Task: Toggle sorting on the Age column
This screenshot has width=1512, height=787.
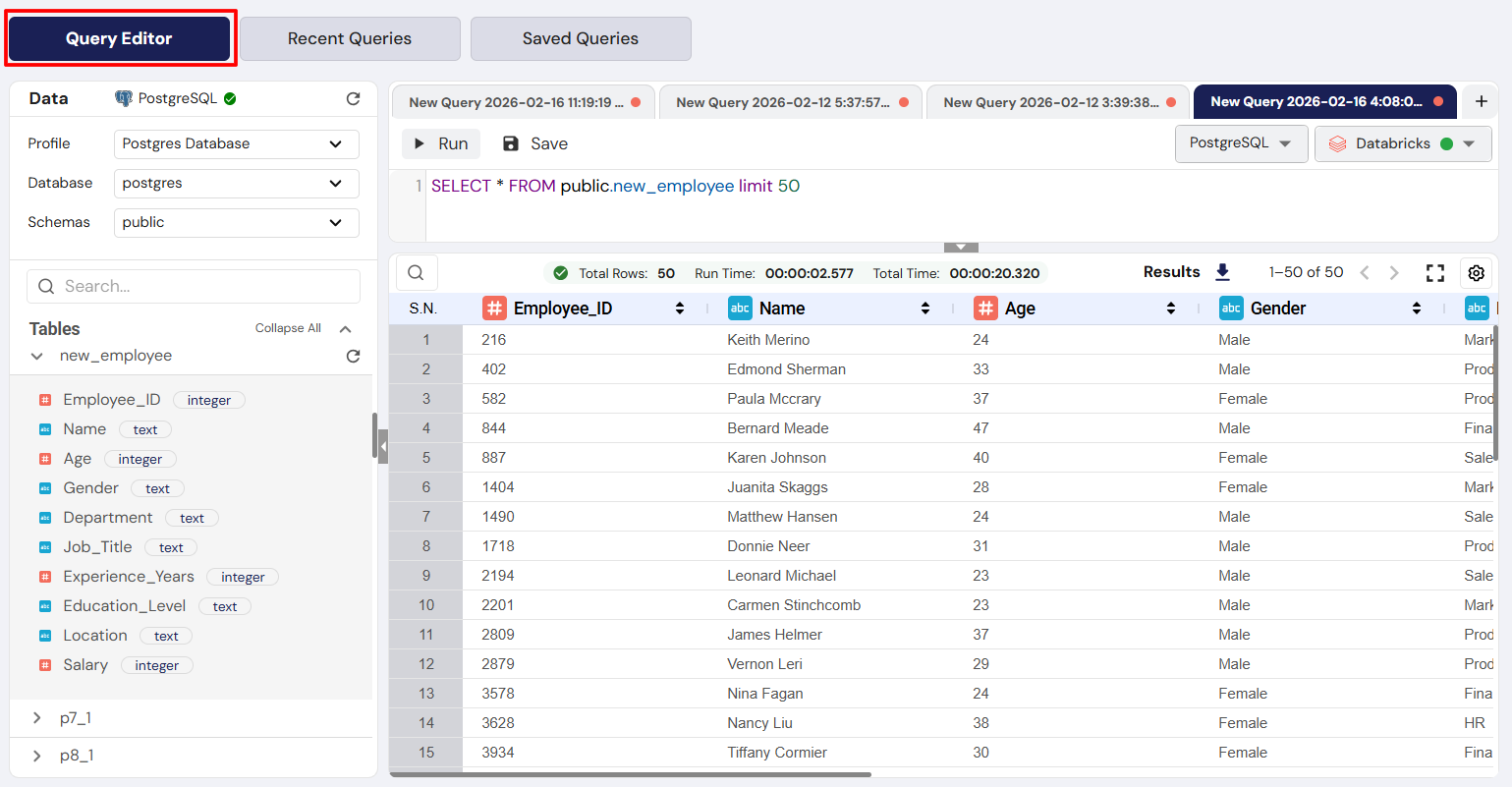Action: [1170, 308]
